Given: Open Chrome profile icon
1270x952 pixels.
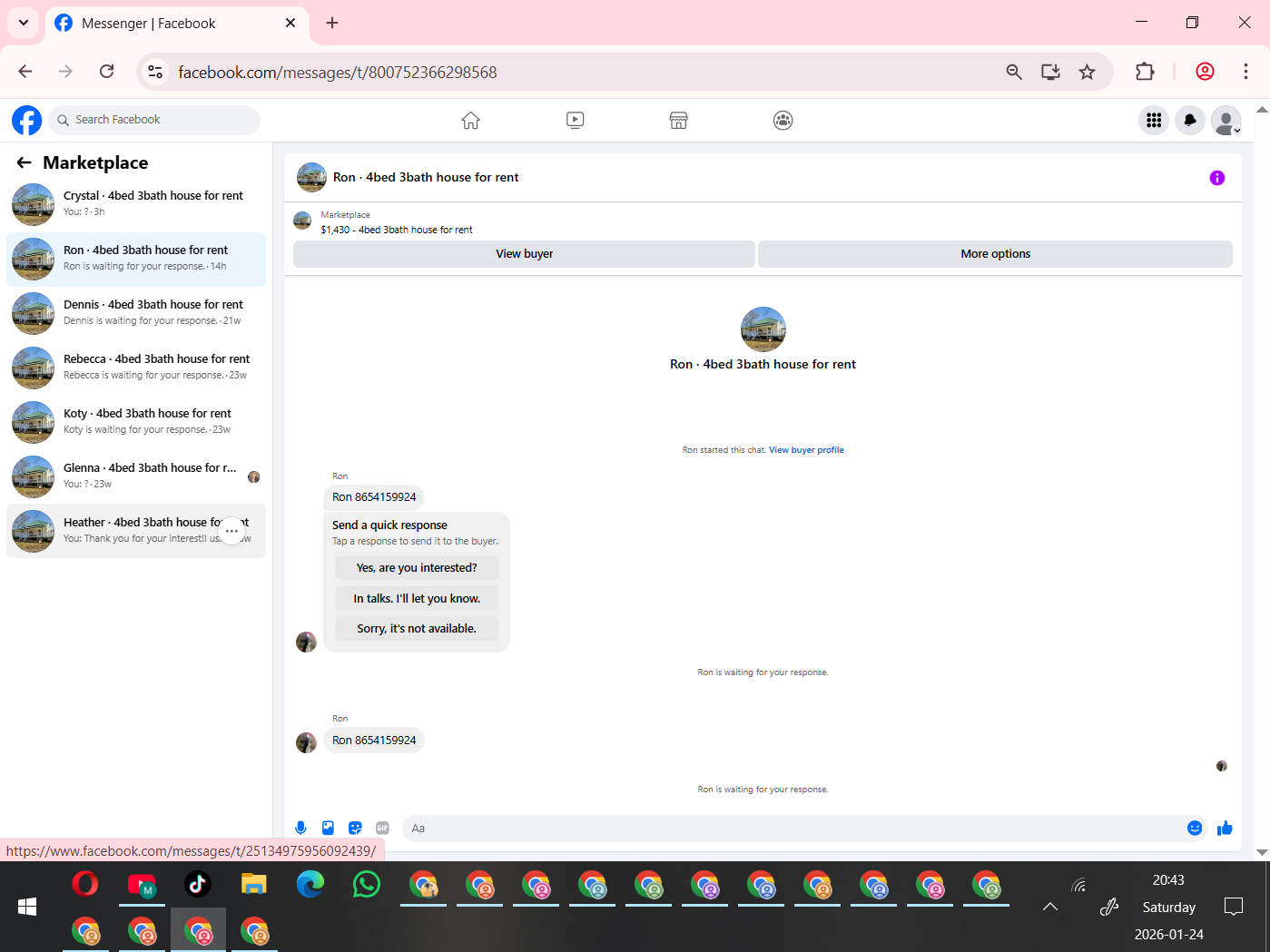Looking at the screenshot, I should click(1205, 72).
